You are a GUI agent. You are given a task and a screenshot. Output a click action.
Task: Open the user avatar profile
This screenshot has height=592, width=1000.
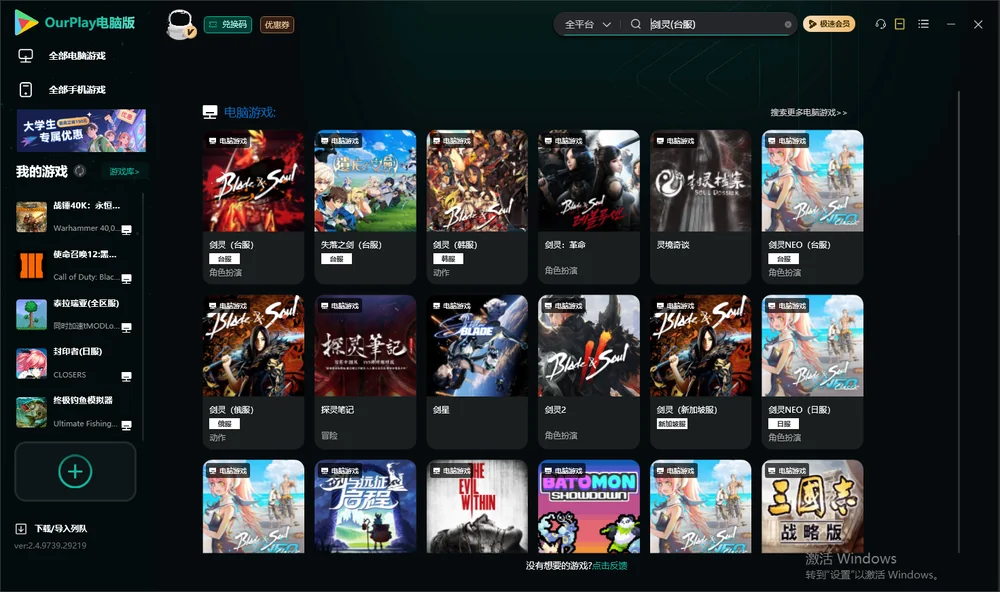pos(180,25)
